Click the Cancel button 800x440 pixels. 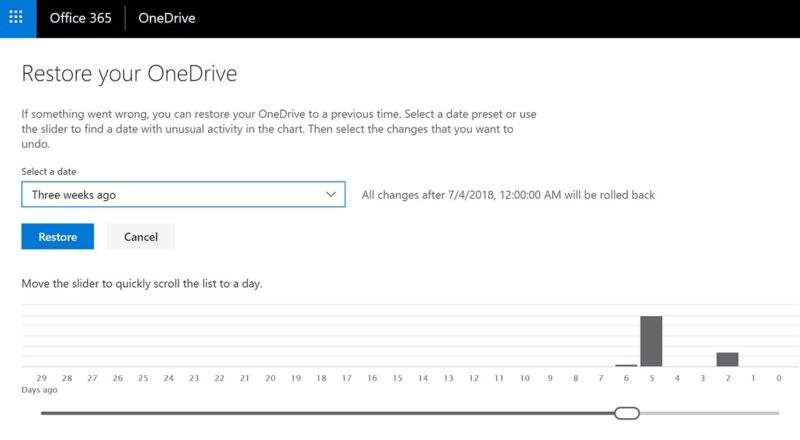point(141,236)
